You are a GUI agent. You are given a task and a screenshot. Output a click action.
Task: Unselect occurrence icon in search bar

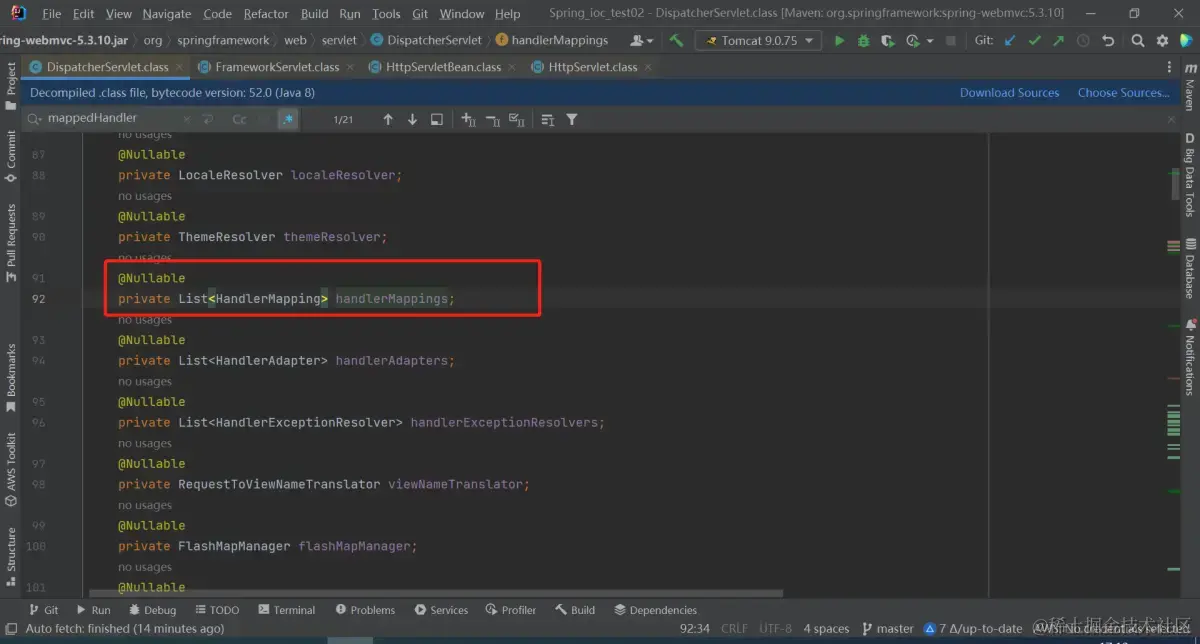point(493,119)
